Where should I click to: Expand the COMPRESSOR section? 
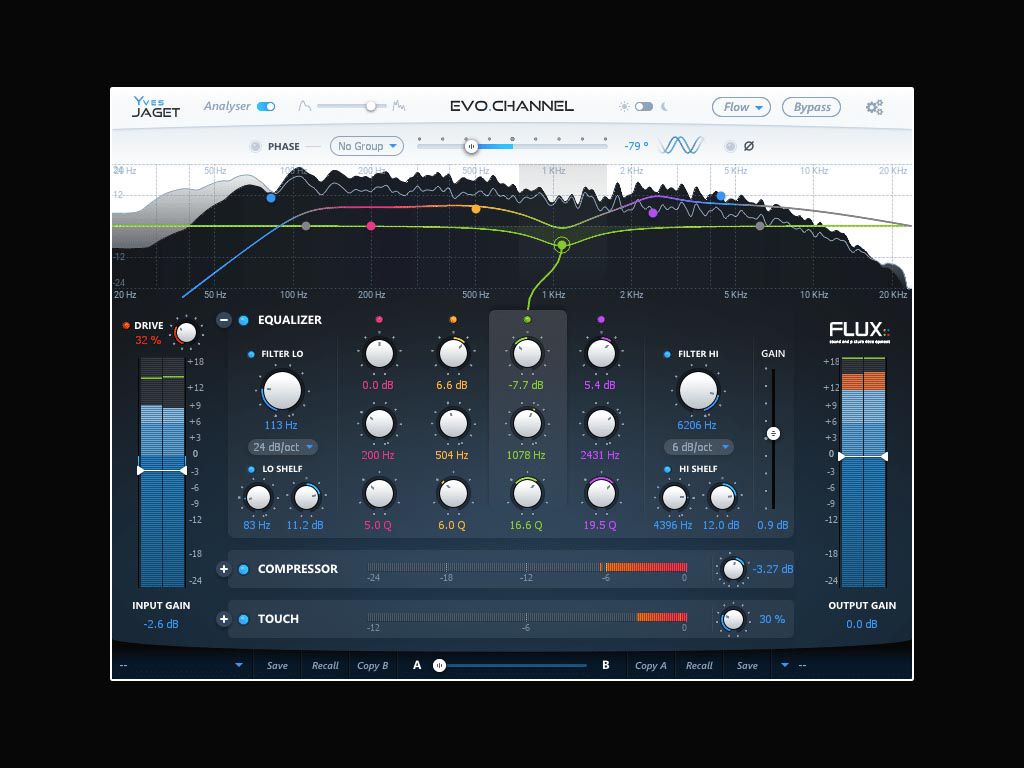[x=224, y=569]
